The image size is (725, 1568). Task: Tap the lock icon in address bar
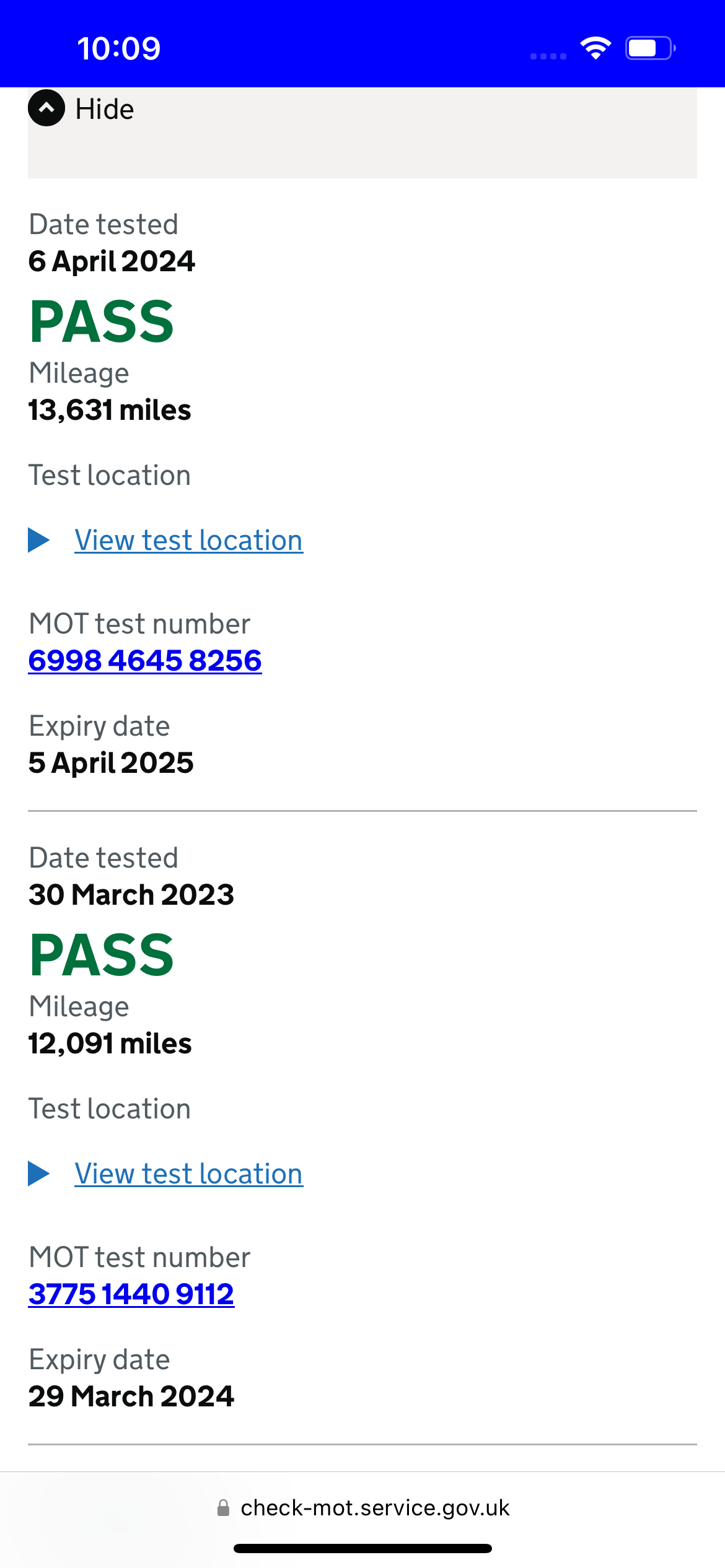[224, 1508]
